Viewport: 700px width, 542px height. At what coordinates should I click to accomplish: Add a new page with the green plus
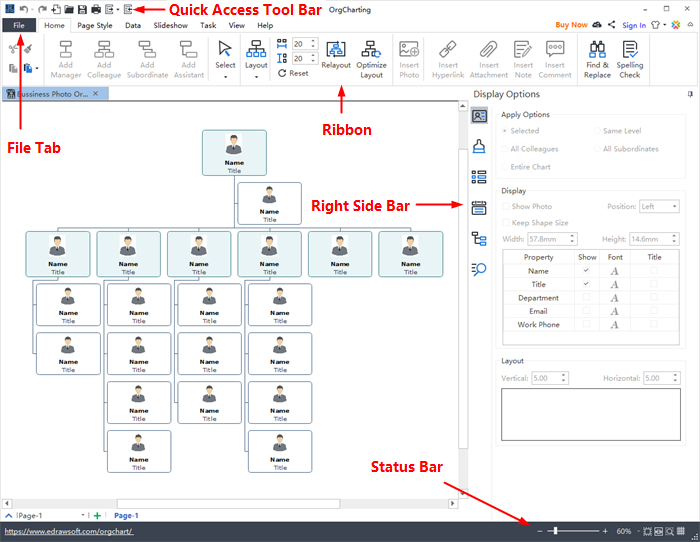pyautogui.click(x=97, y=516)
